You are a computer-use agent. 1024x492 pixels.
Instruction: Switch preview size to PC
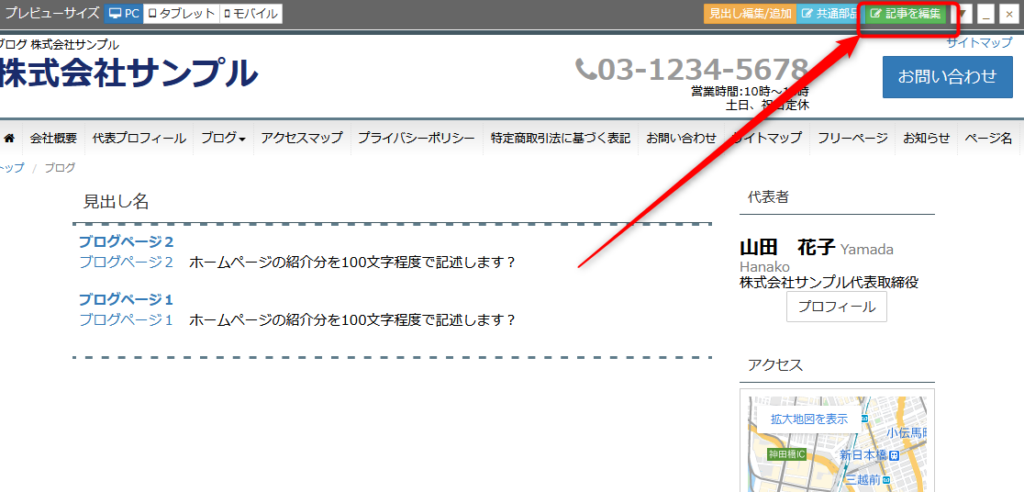[124, 14]
